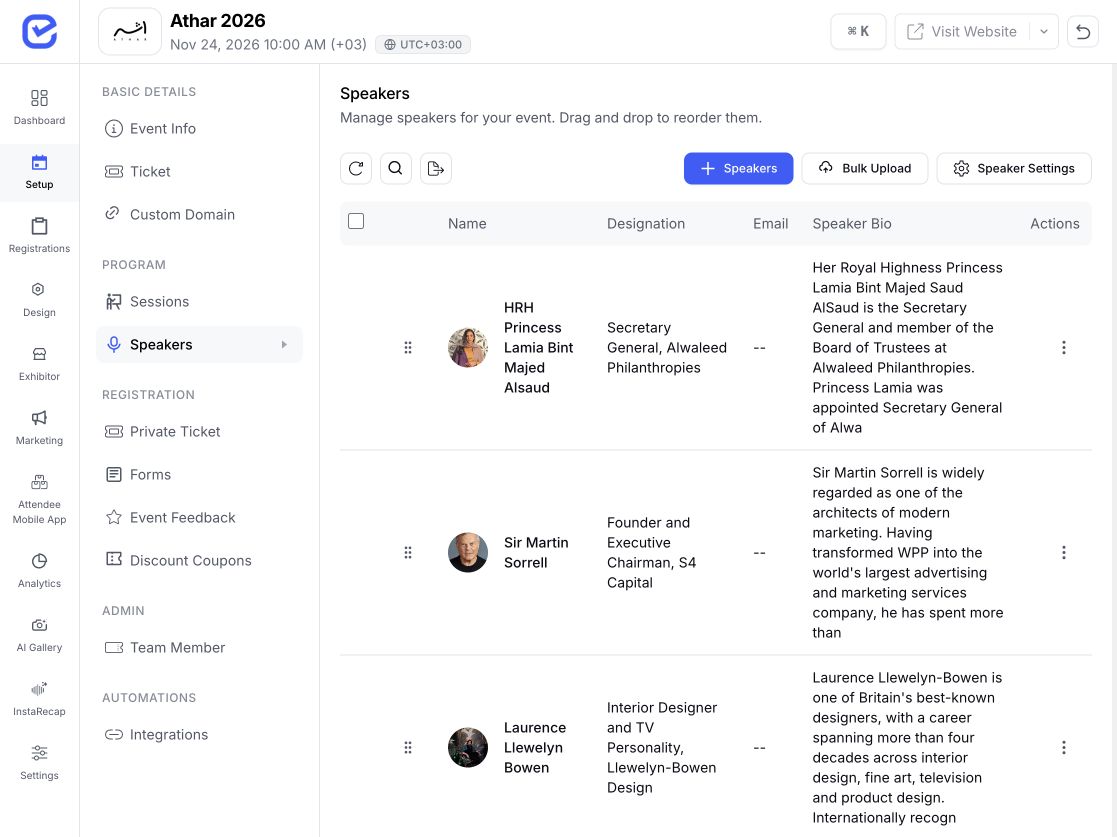Click drag handle for Sir Martin Sorrell row
The image size is (1117, 837).
tap(408, 553)
